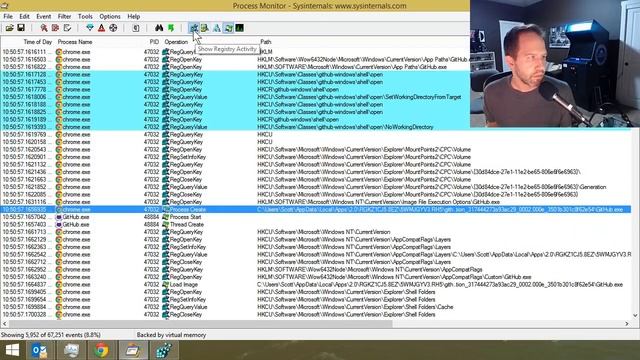Open the Process Tree toolbar icon
The width and height of the screenshot is (640, 360).
coord(136,28)
